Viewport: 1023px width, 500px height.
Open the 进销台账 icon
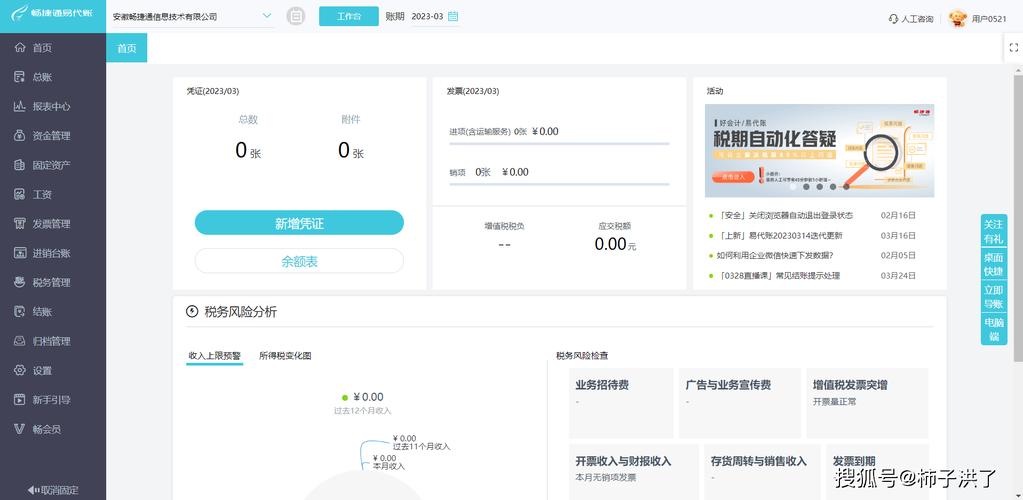(20, 253)
